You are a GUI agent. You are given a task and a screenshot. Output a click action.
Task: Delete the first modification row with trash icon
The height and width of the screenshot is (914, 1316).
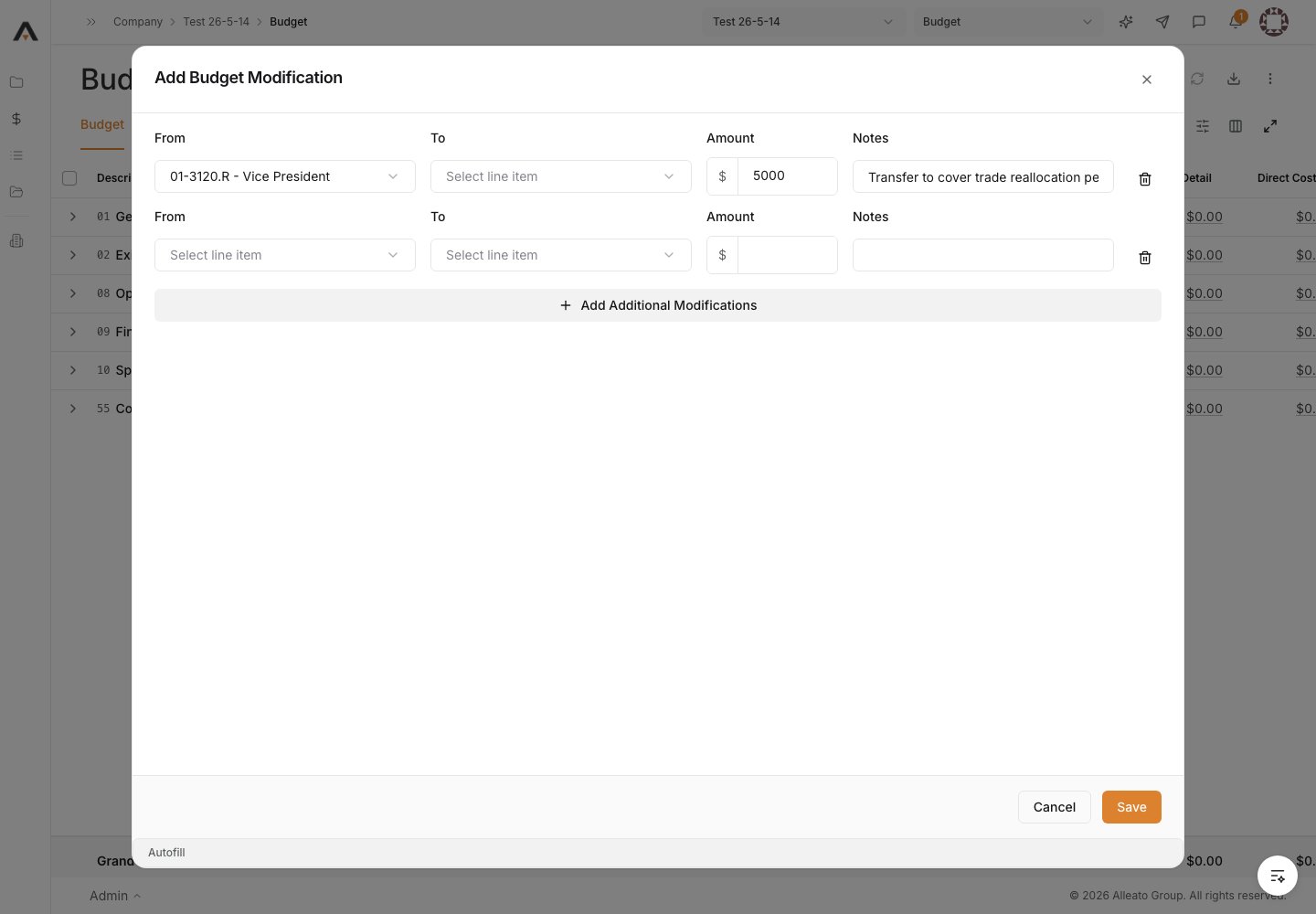click(1145, 179)
